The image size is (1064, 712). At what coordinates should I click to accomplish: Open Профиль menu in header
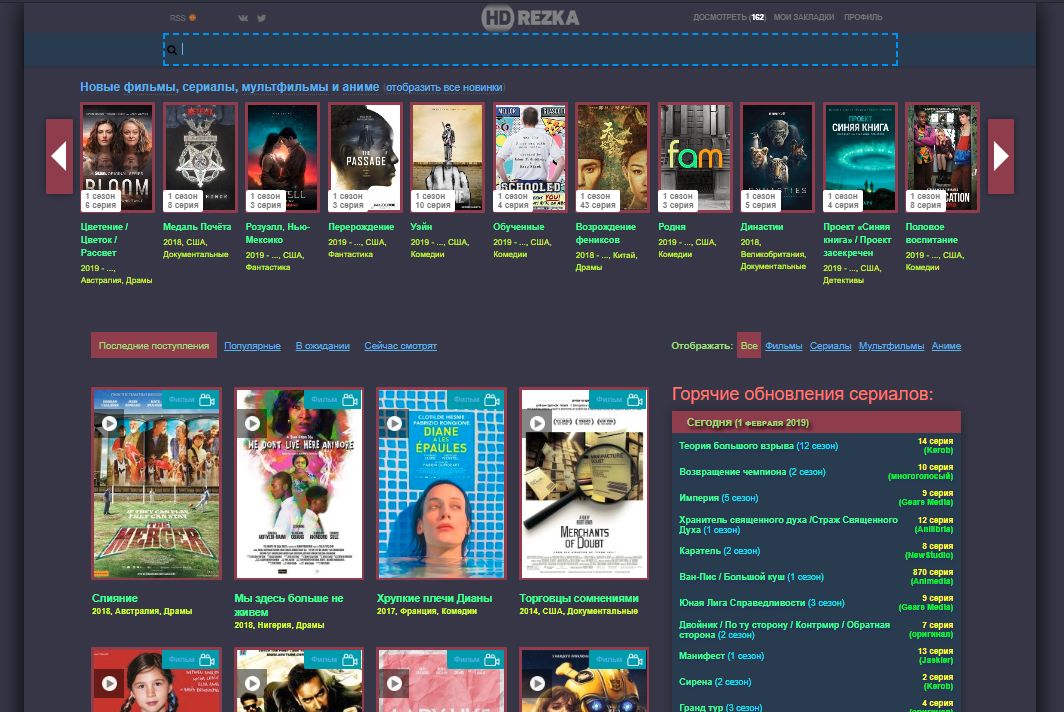(863, 17)
